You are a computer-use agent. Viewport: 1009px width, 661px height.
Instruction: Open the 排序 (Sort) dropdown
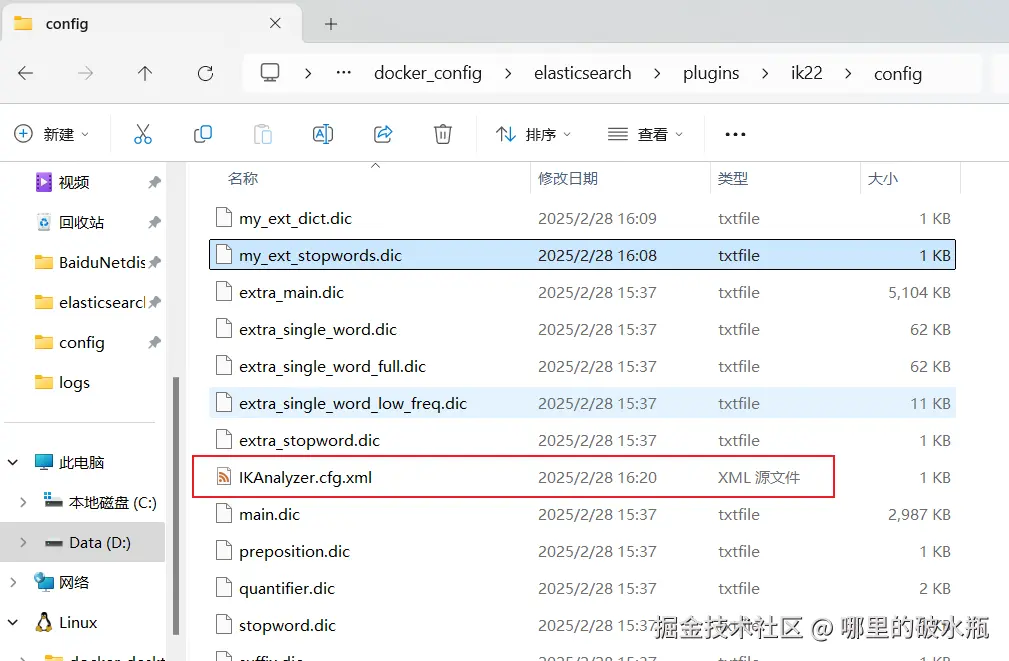(x=533, y=134)
